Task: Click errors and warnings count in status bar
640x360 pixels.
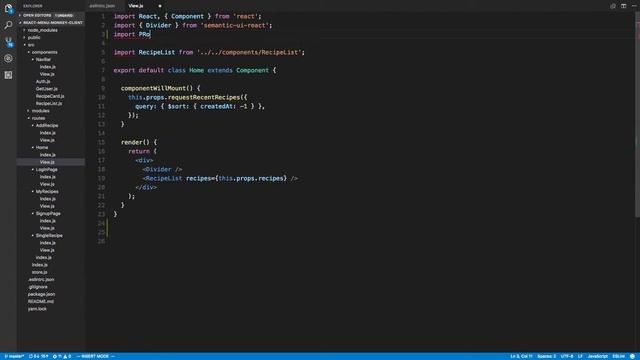Action: 62,356
